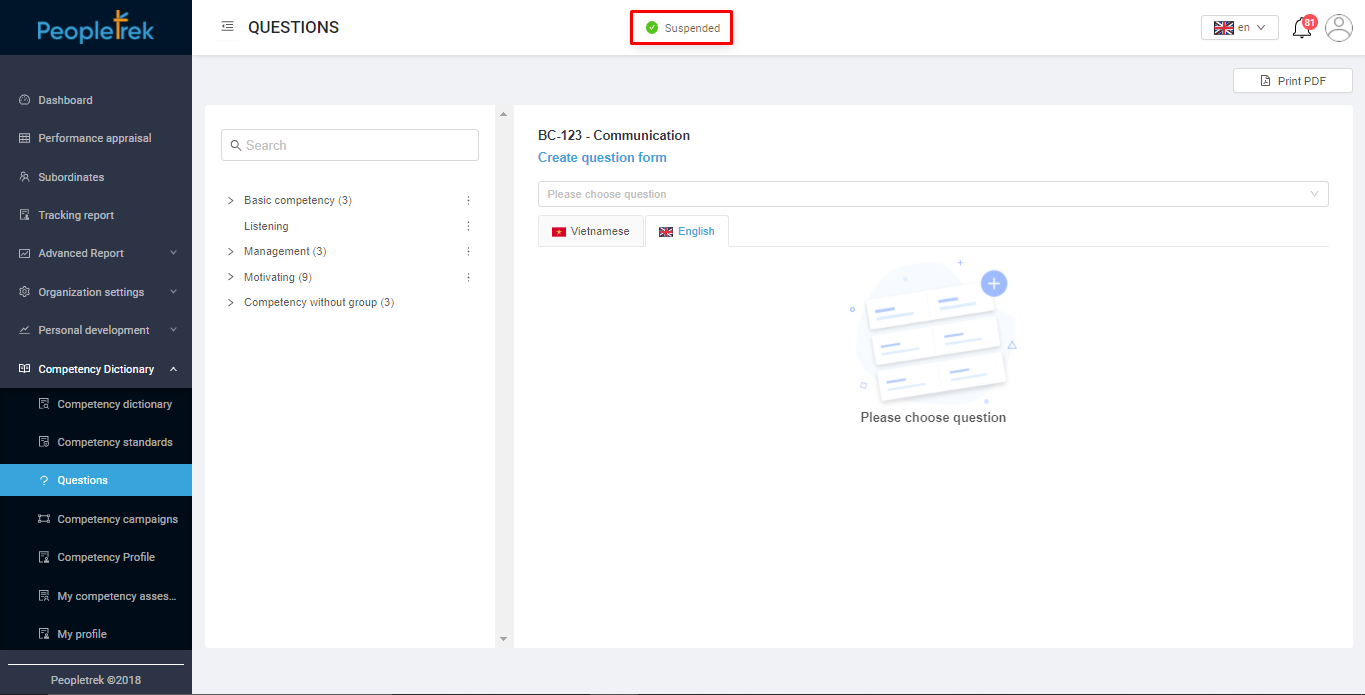Open more options for Motivating
Image resolution: width=1365 pixels, height=695 pixels.
tap(468, 277)
